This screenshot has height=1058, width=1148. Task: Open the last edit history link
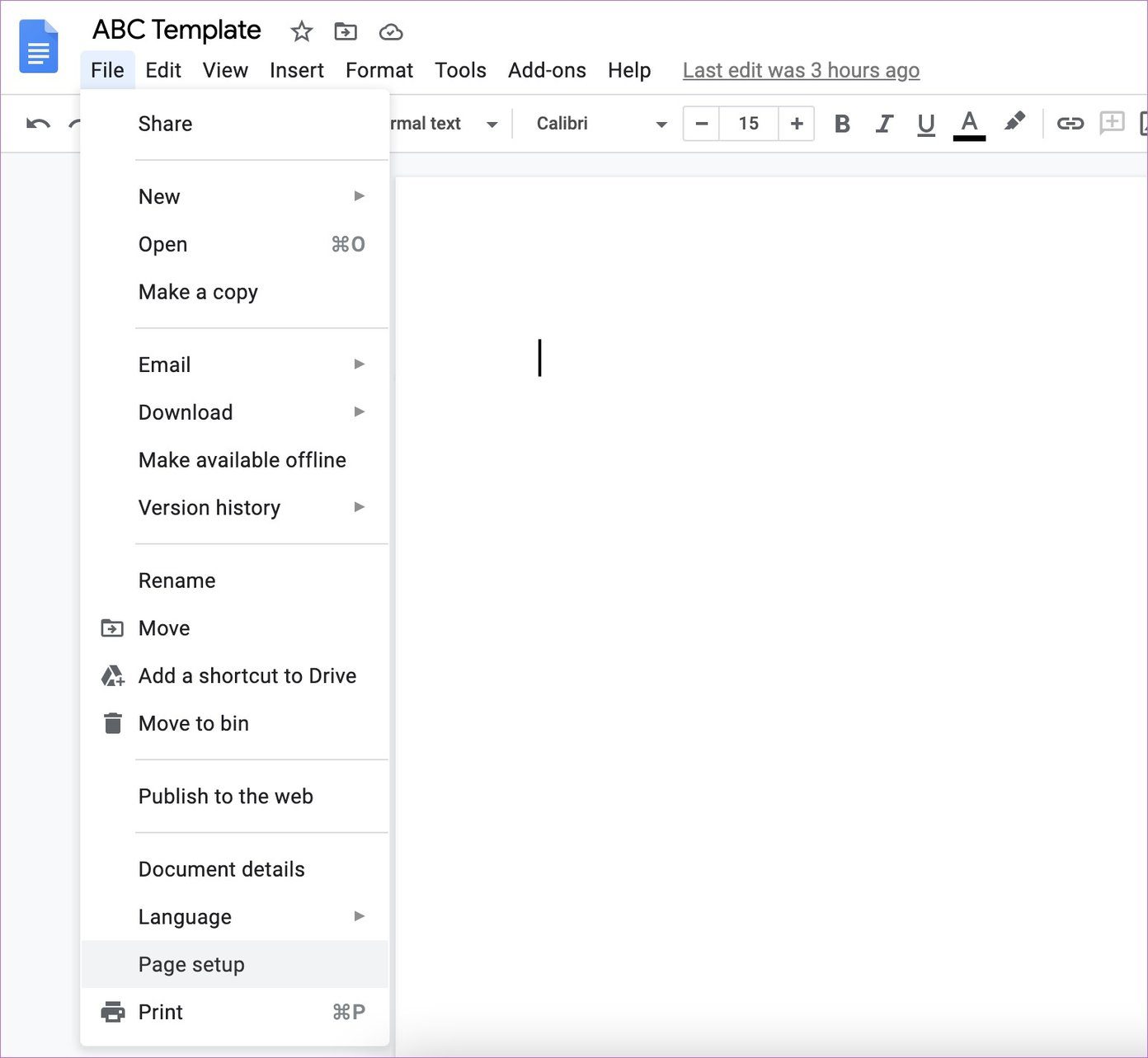(801, 71)
